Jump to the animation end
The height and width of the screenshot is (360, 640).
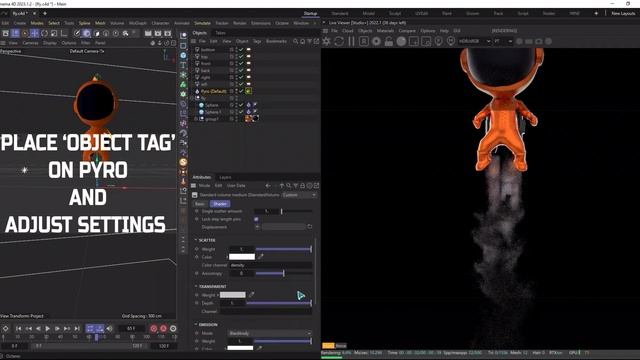[x=77, y=328]
